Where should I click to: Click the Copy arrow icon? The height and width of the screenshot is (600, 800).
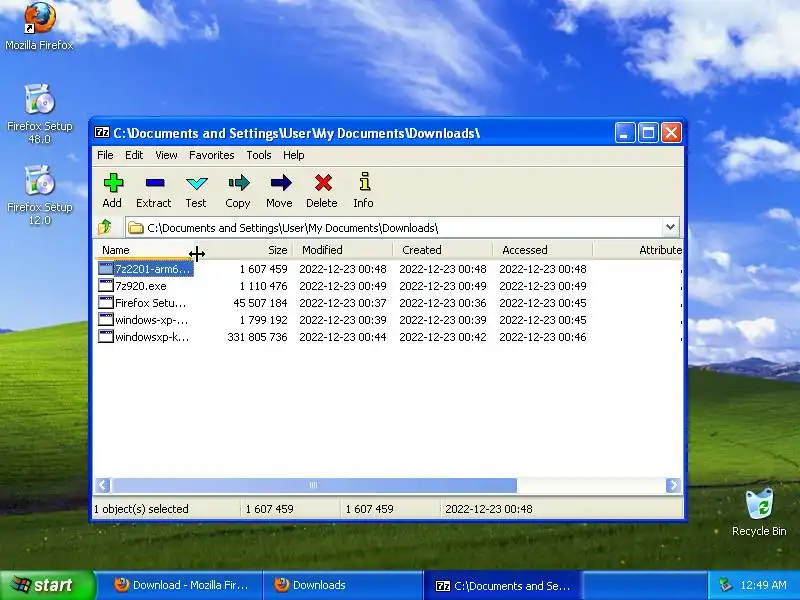pos(239,183)
